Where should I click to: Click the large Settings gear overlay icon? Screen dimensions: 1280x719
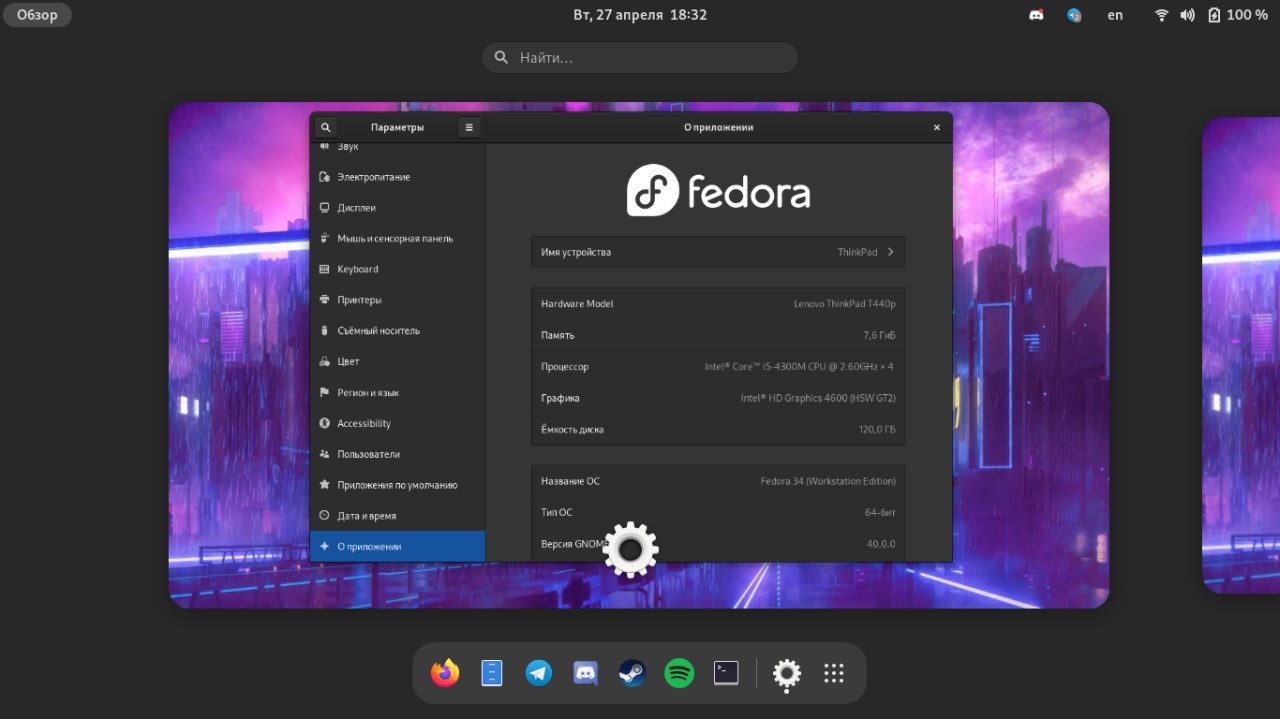[x=631, y=550]
